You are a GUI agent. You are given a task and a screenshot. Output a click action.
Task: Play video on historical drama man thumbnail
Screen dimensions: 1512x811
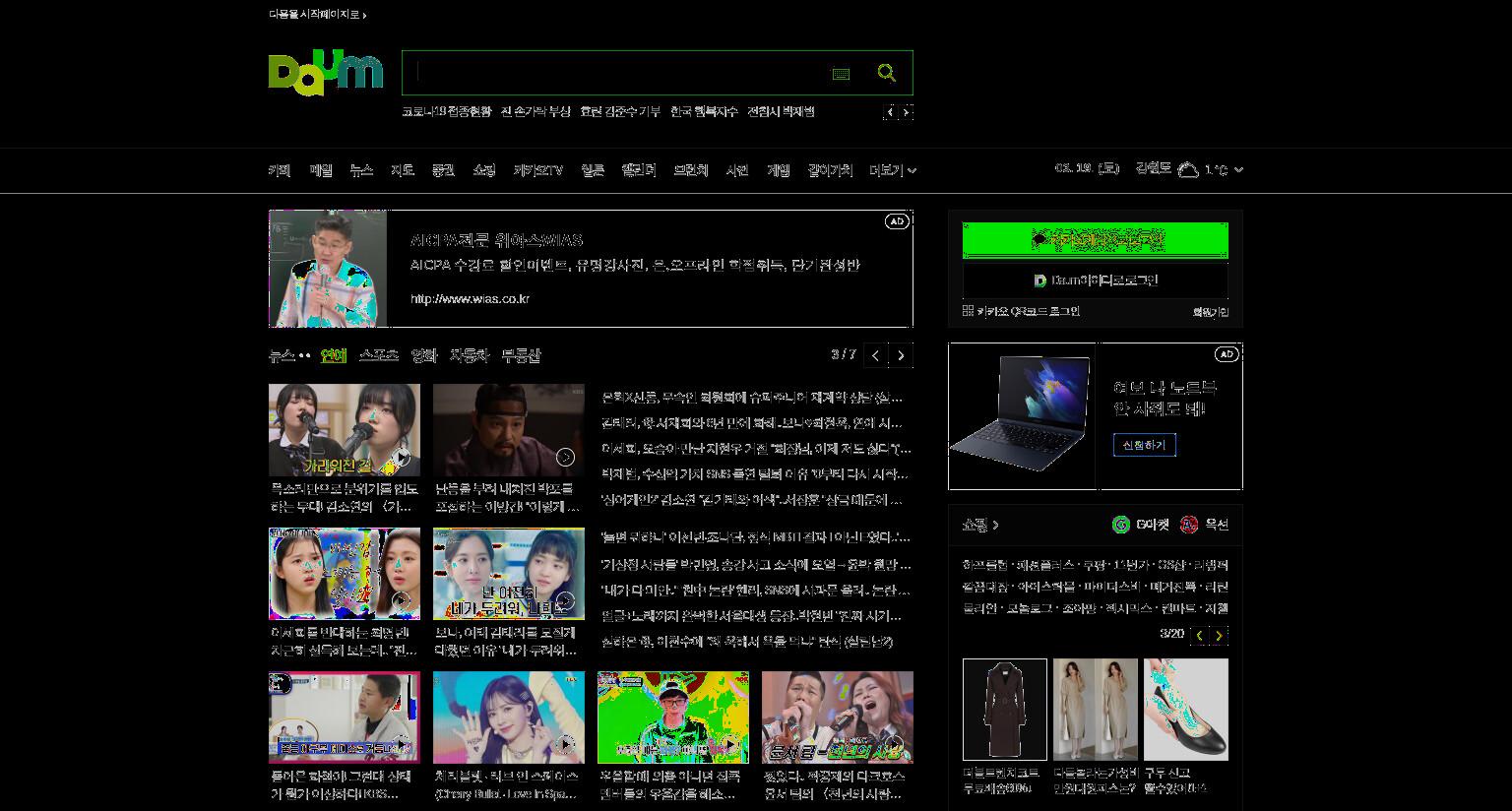coord(565,457)
